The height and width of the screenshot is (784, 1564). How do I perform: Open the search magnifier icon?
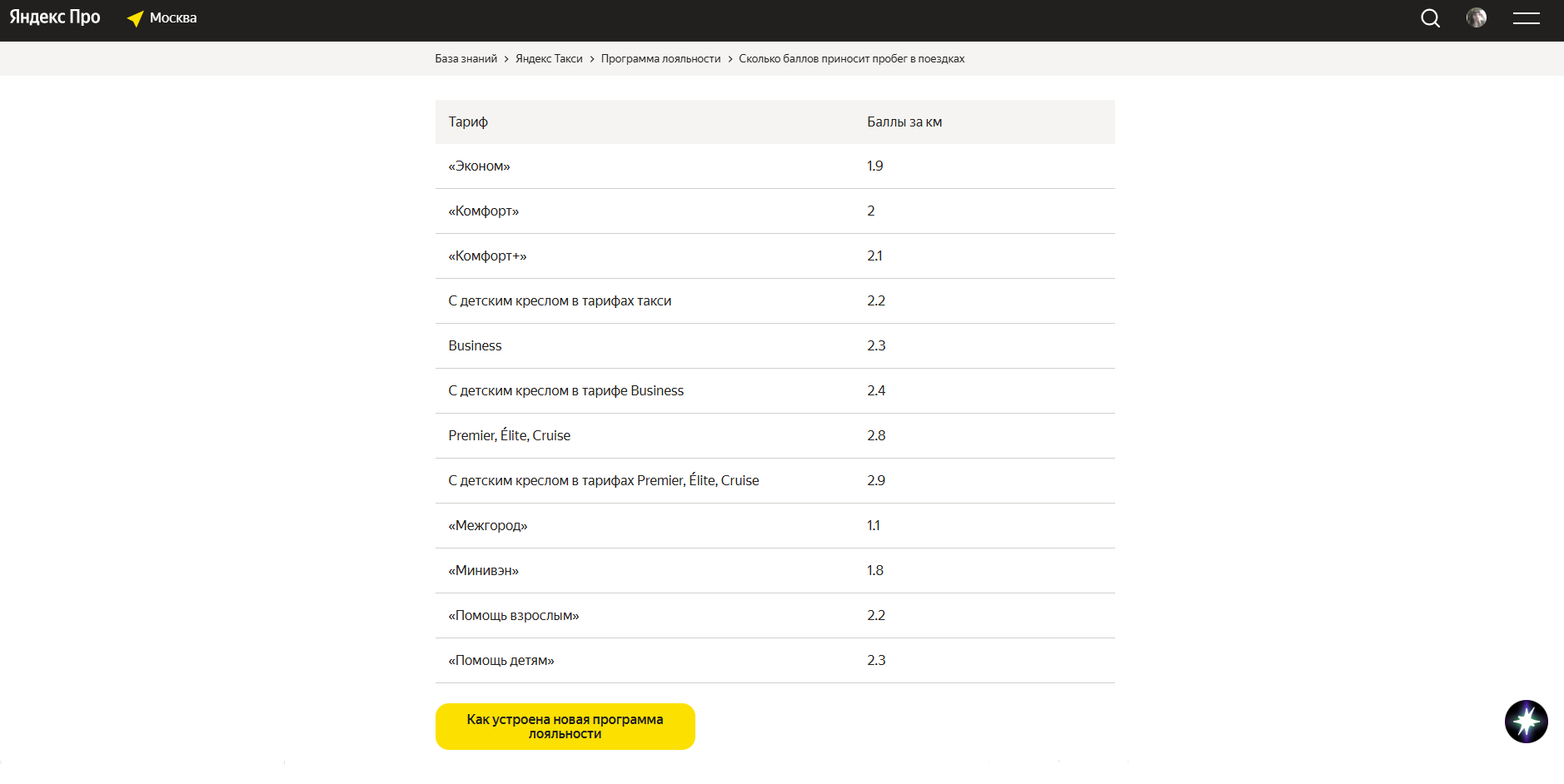[x=1430, y=18]
